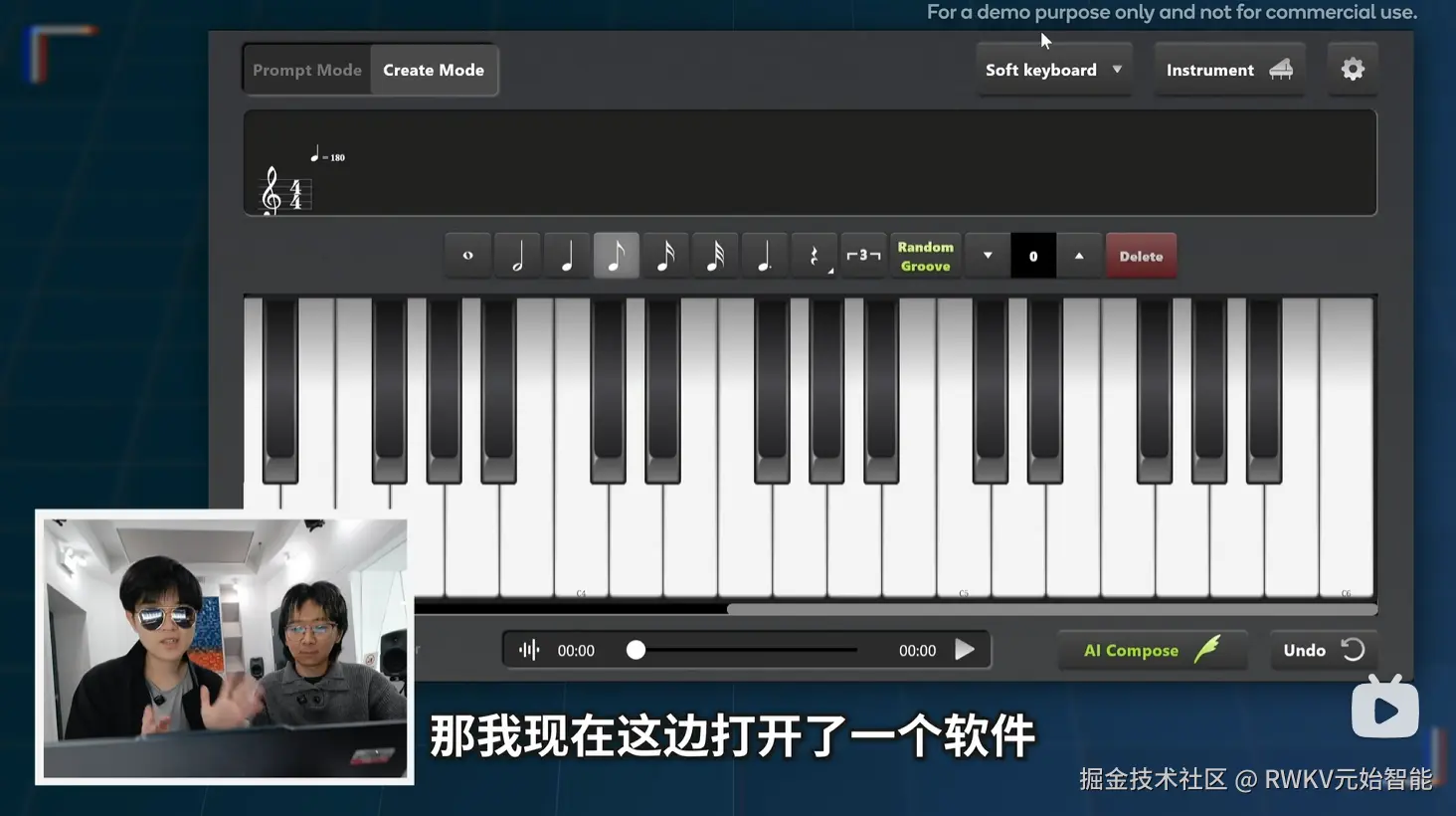Screen dimensions: 1456x816
Task: Select the half note icon
Action: pyautogui.click(x=517, y=255)
